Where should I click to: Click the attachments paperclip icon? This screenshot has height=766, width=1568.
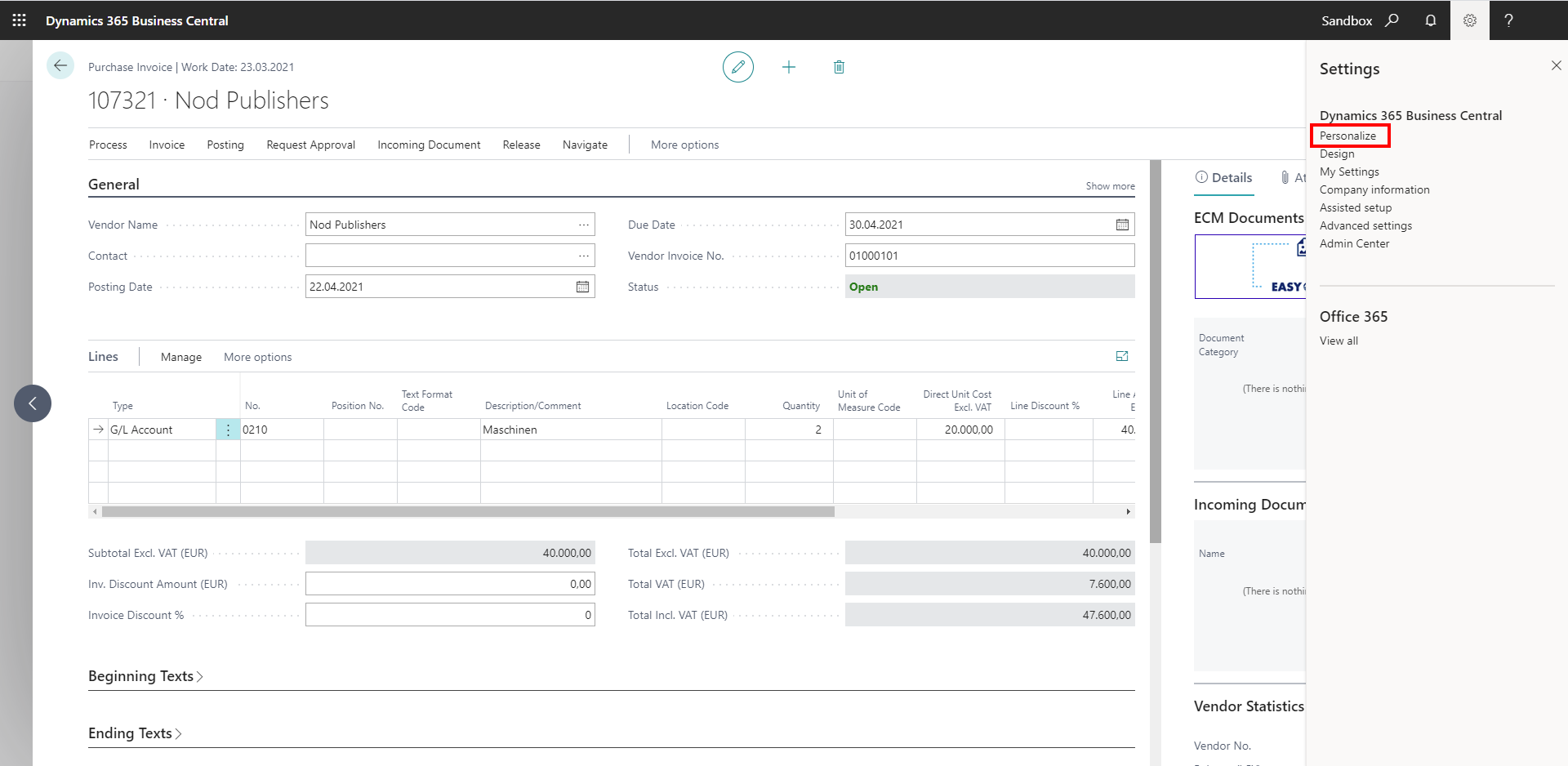coord(1285,177)
